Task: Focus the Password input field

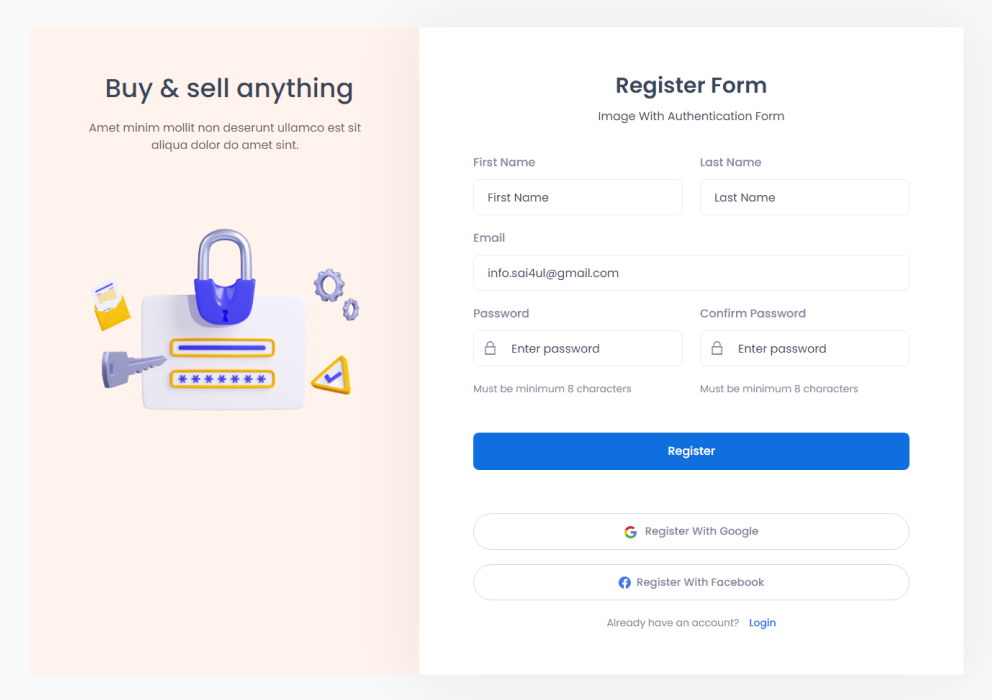Action: coord(590,349)
